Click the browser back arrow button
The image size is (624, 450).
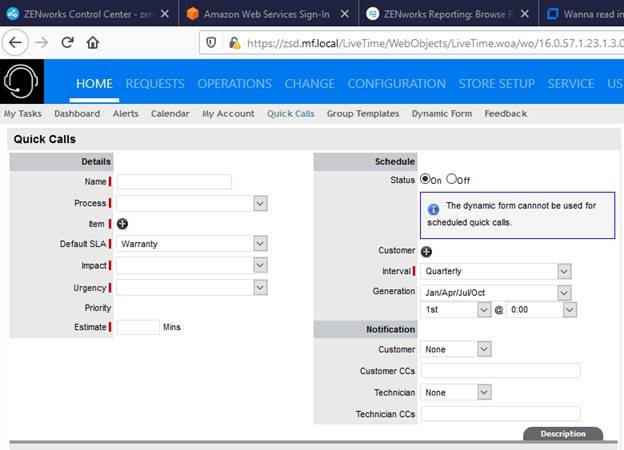(x=15, y=42)
